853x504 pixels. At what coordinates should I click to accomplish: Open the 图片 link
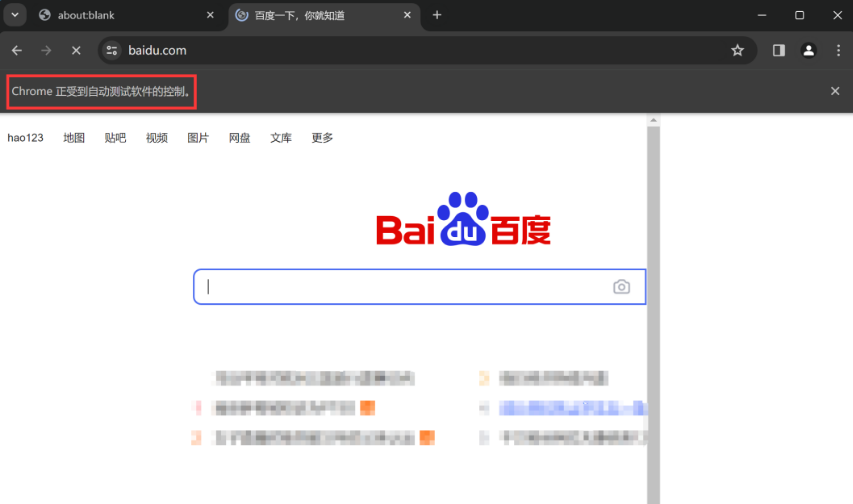click(x=198, y=138)
